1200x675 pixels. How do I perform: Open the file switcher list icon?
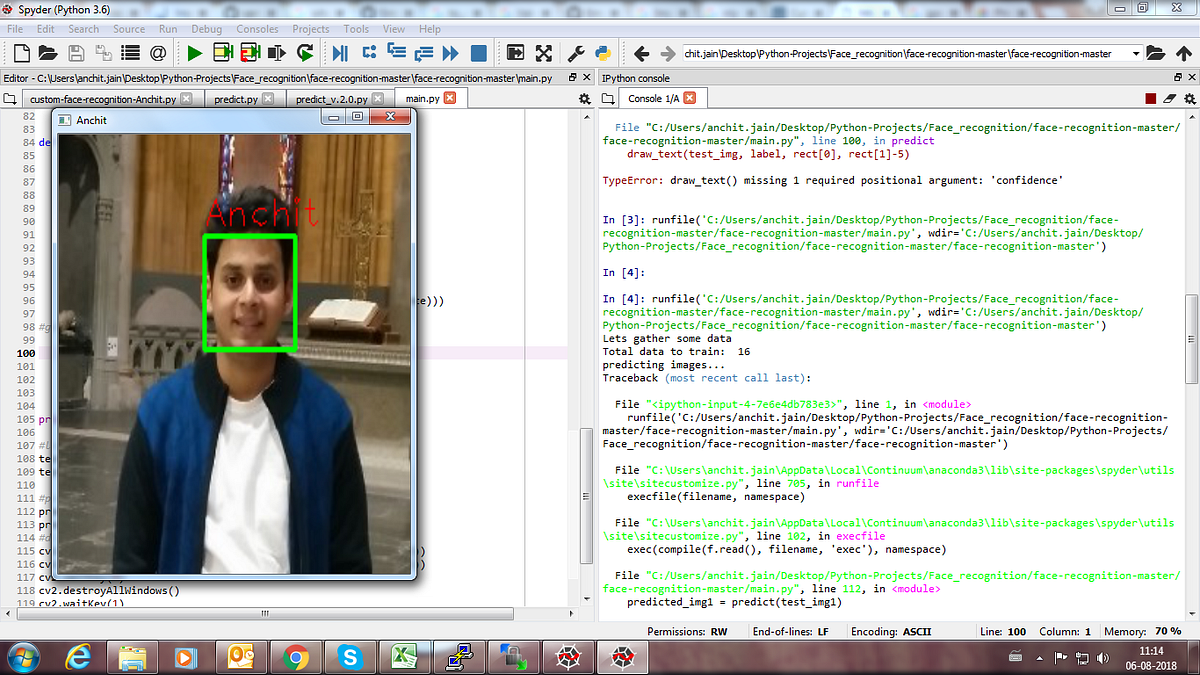pos(131,54)
